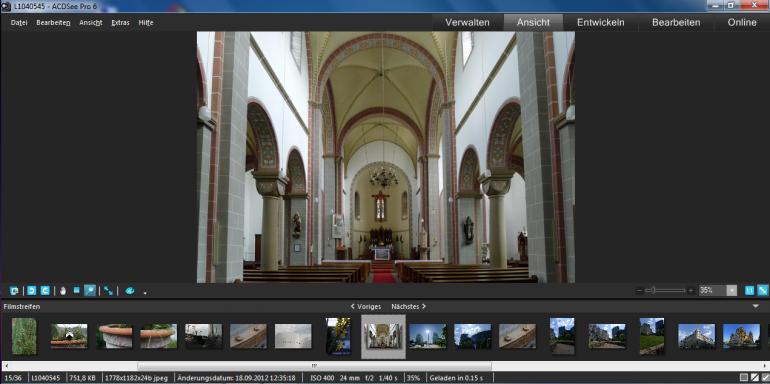Adjust the zoom slider handle

tap(654, 291)
